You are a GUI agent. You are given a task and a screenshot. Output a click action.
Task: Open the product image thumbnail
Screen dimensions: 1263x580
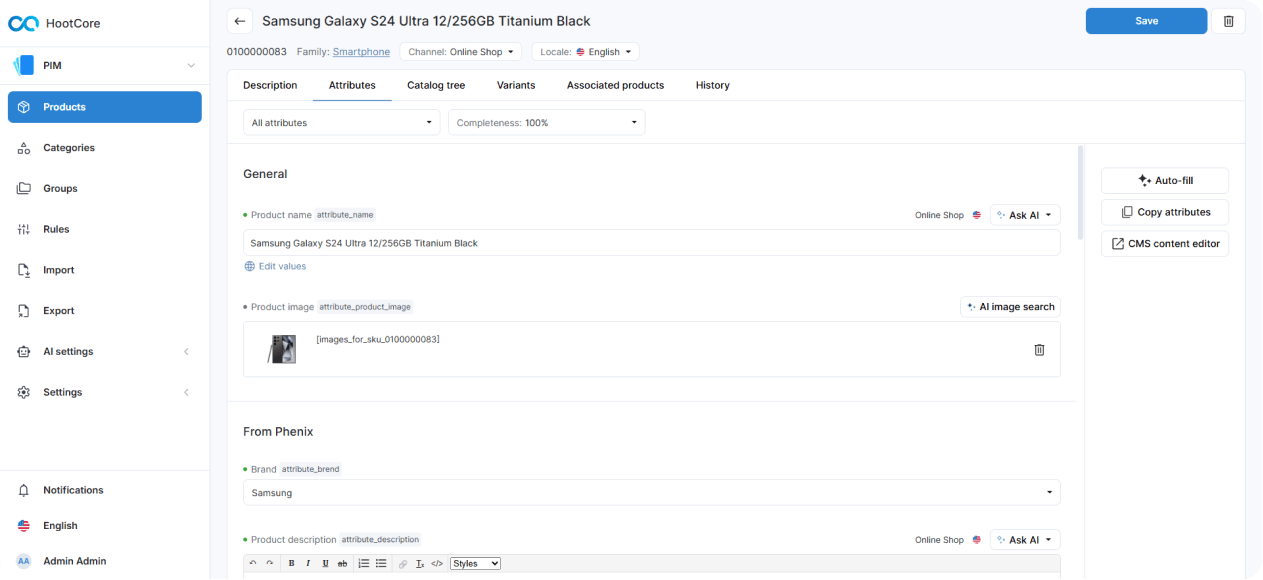pos(282,349)
